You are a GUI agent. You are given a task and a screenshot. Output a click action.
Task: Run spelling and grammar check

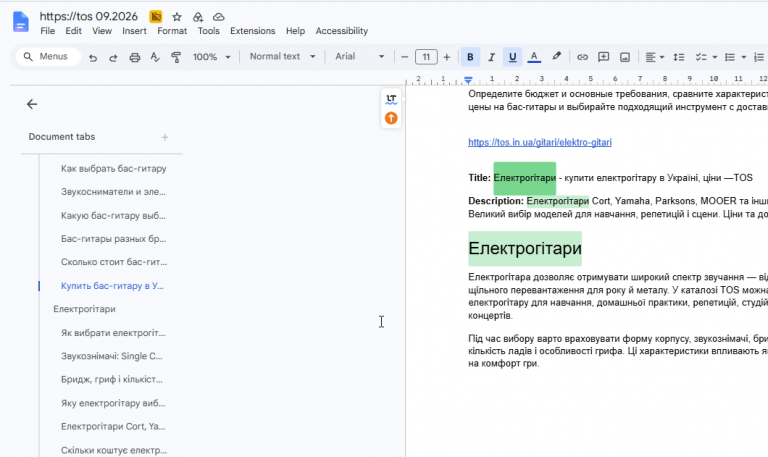click(155, 57)
